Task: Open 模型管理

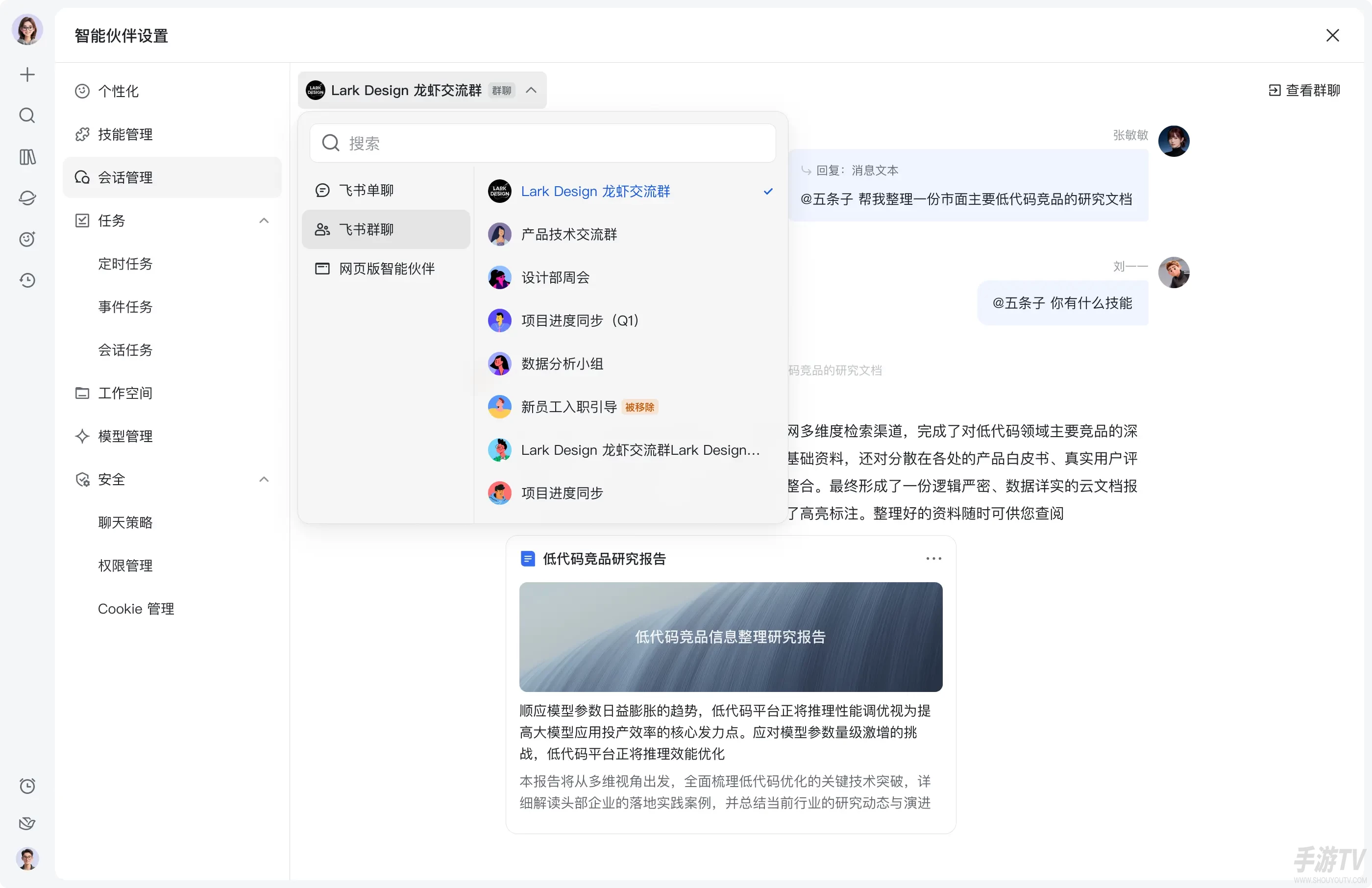Action: point(172,437)
